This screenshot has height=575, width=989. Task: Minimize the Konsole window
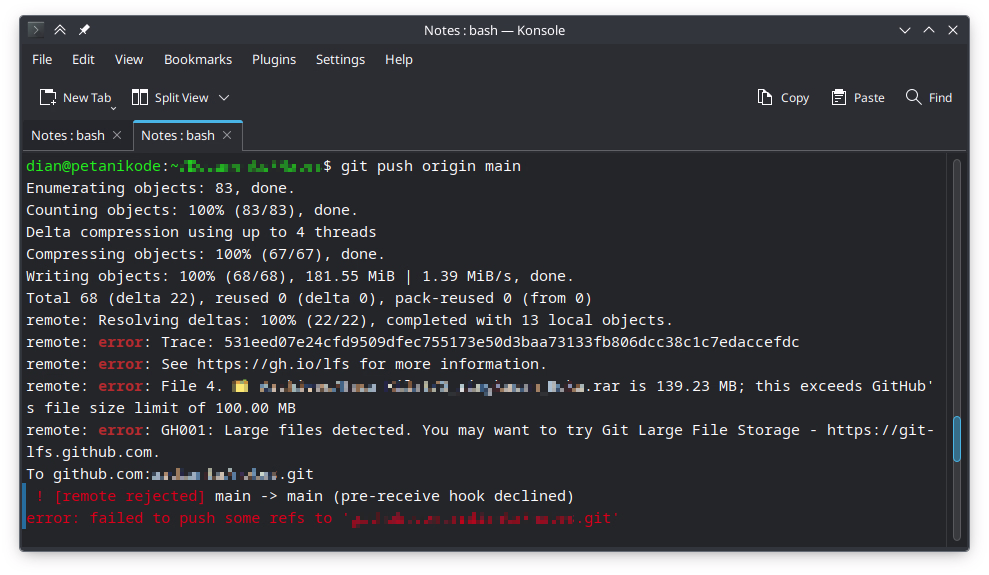click(x=904, y=30)
